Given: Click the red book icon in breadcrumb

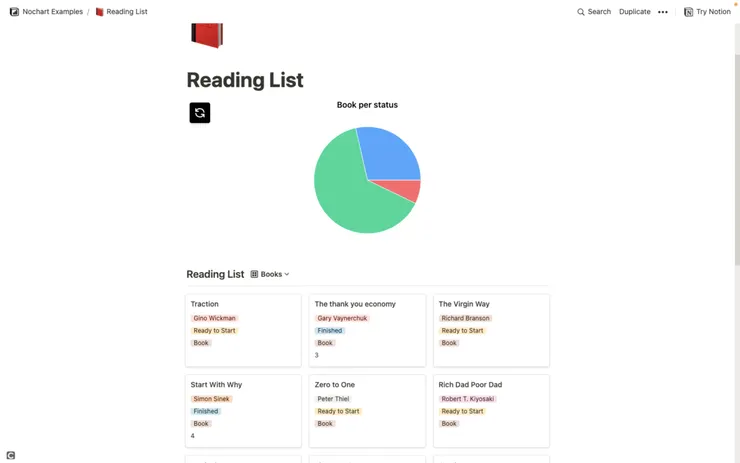Looking at the screenshot, I should [100, 12].
